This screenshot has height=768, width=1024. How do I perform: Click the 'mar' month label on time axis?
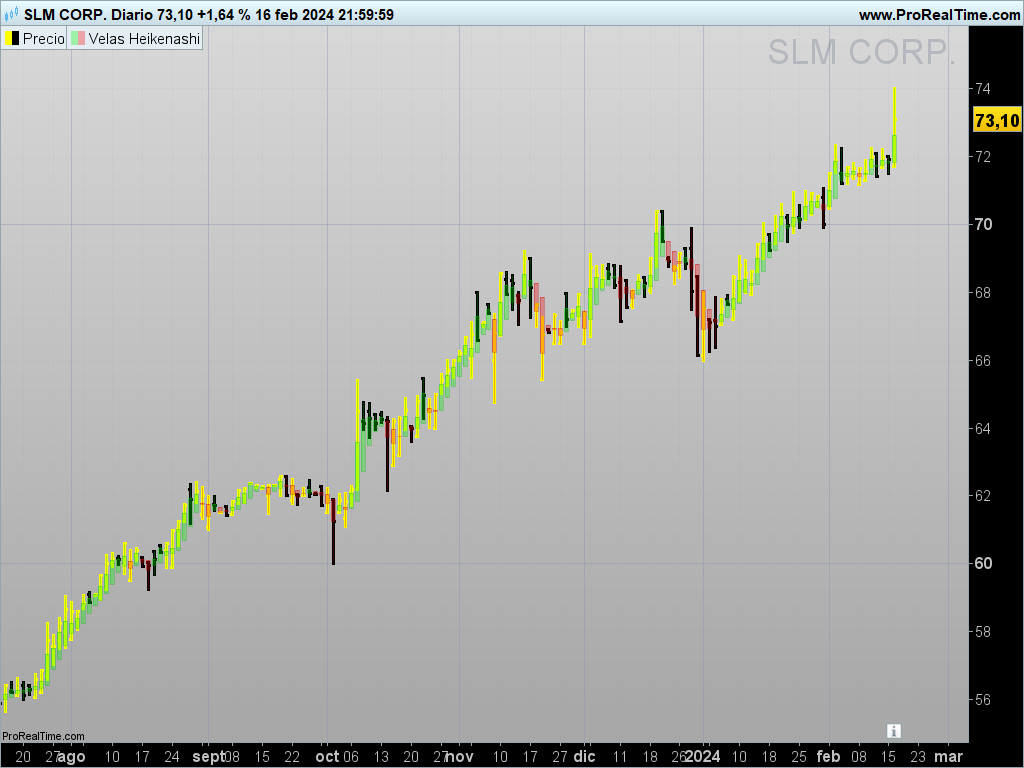click(949, 756)
